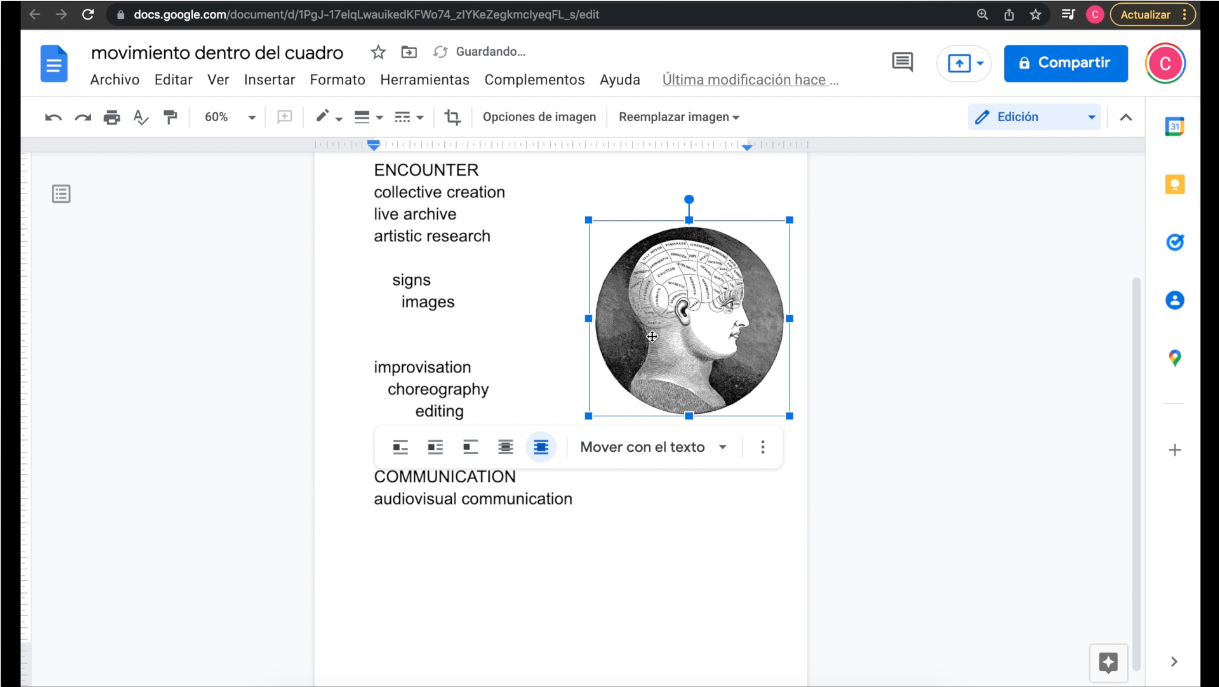The image size is (1219, 687).
Task: Select in front of text option
Action: click(x=541, y=447)
